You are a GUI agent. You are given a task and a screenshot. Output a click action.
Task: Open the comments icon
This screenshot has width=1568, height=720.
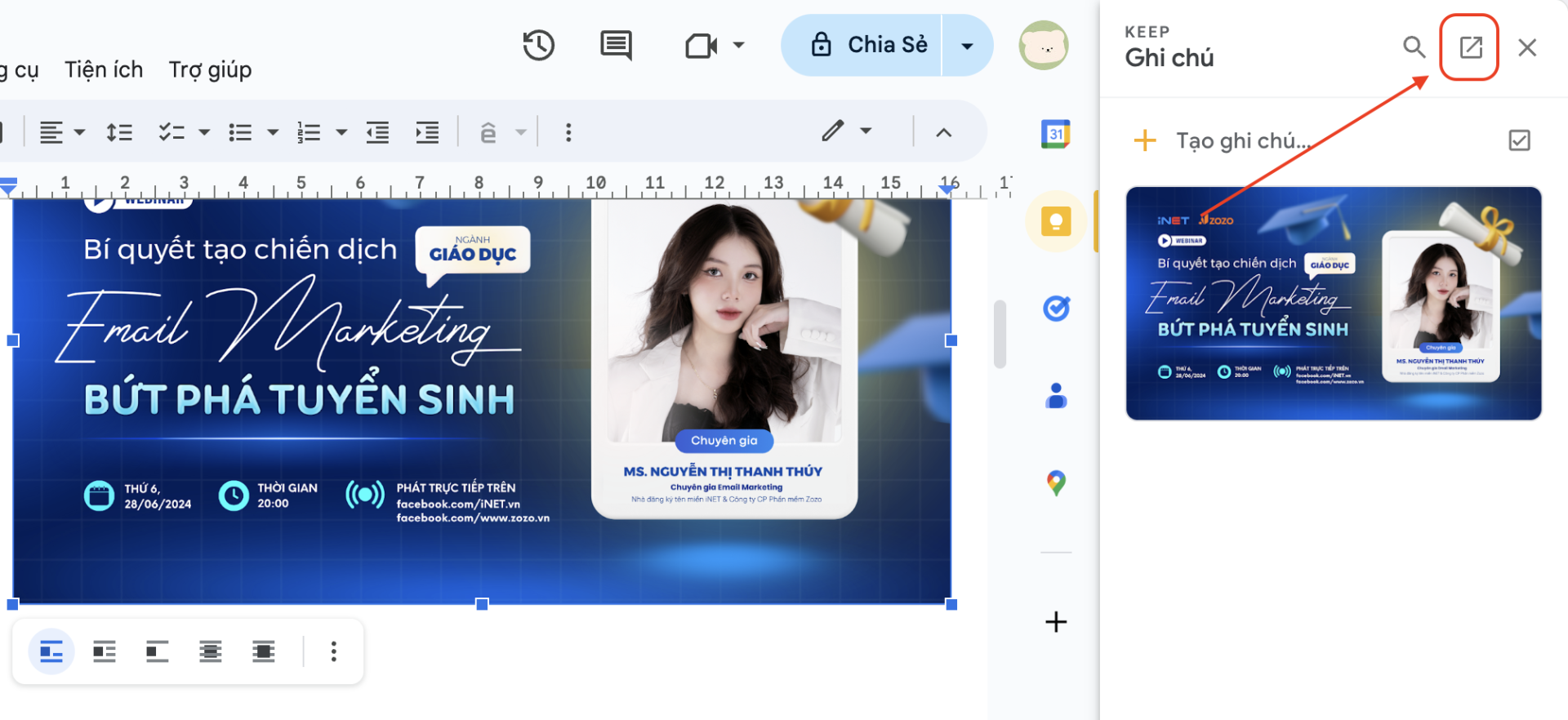point(616,45)
